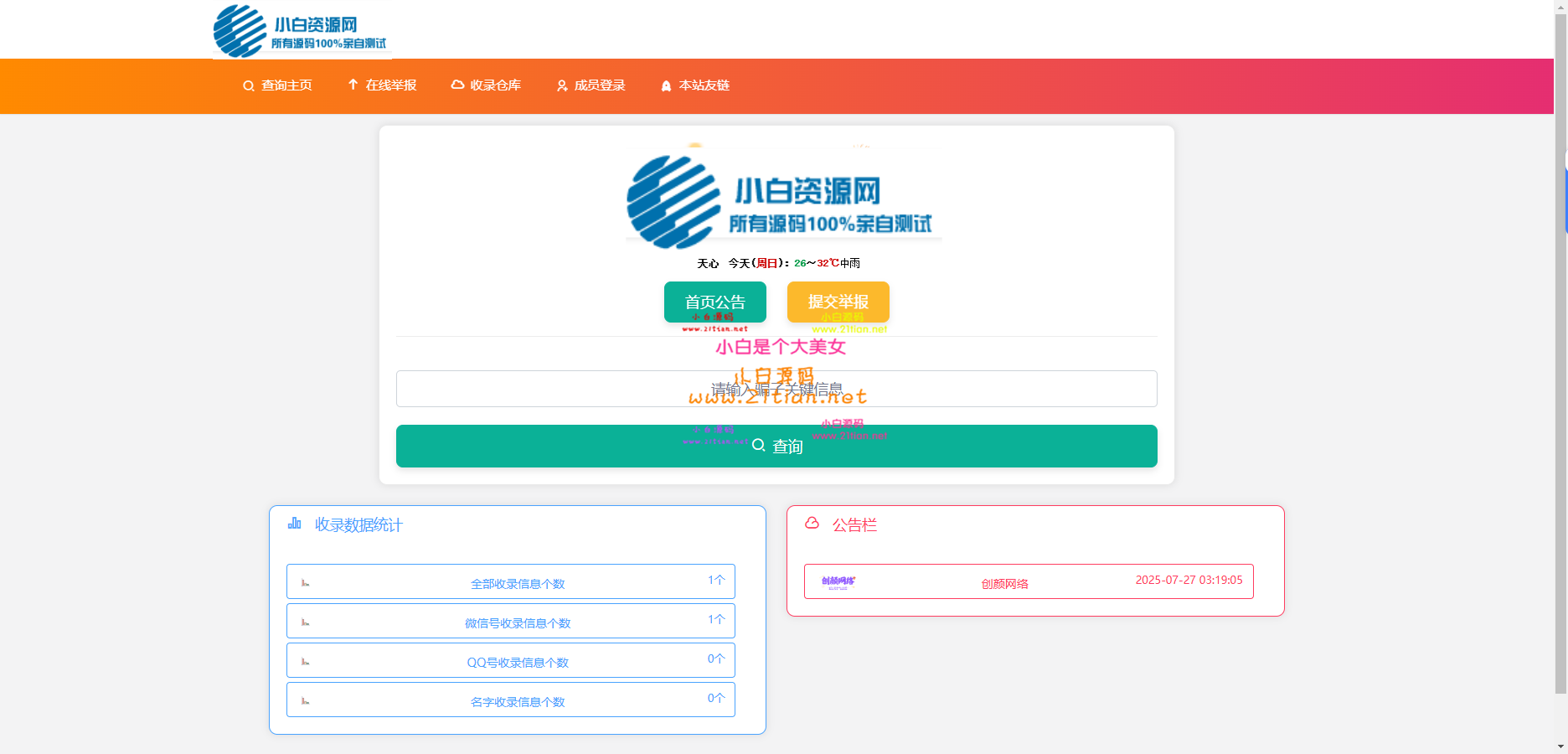Click the small icon in 微信号收录信息个数 row

coord(305,622)
